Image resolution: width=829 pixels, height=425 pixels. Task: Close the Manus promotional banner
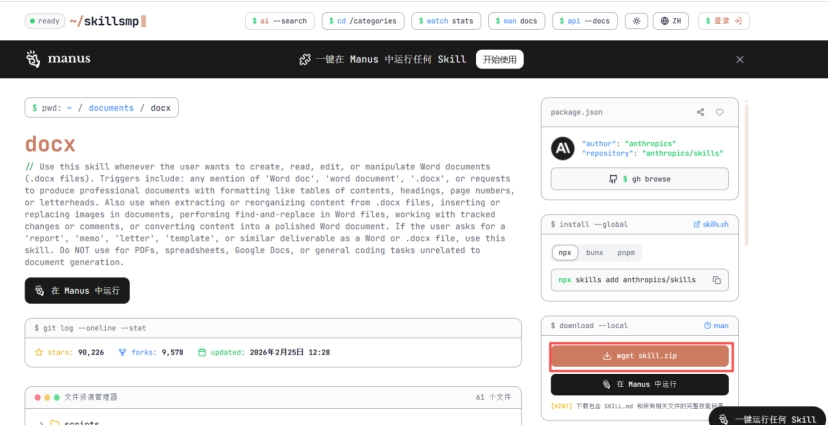[740, 59]
